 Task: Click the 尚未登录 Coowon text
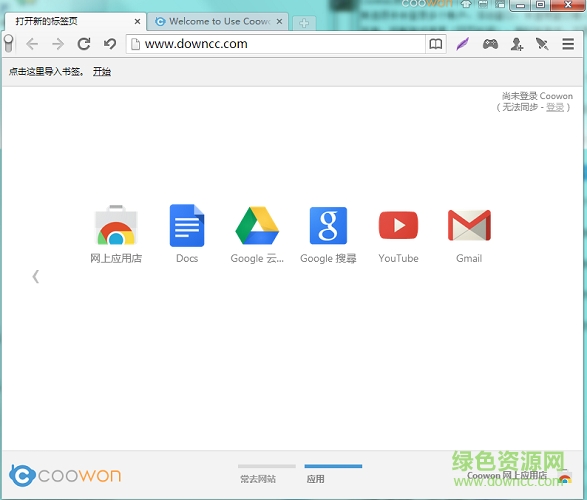537,96
